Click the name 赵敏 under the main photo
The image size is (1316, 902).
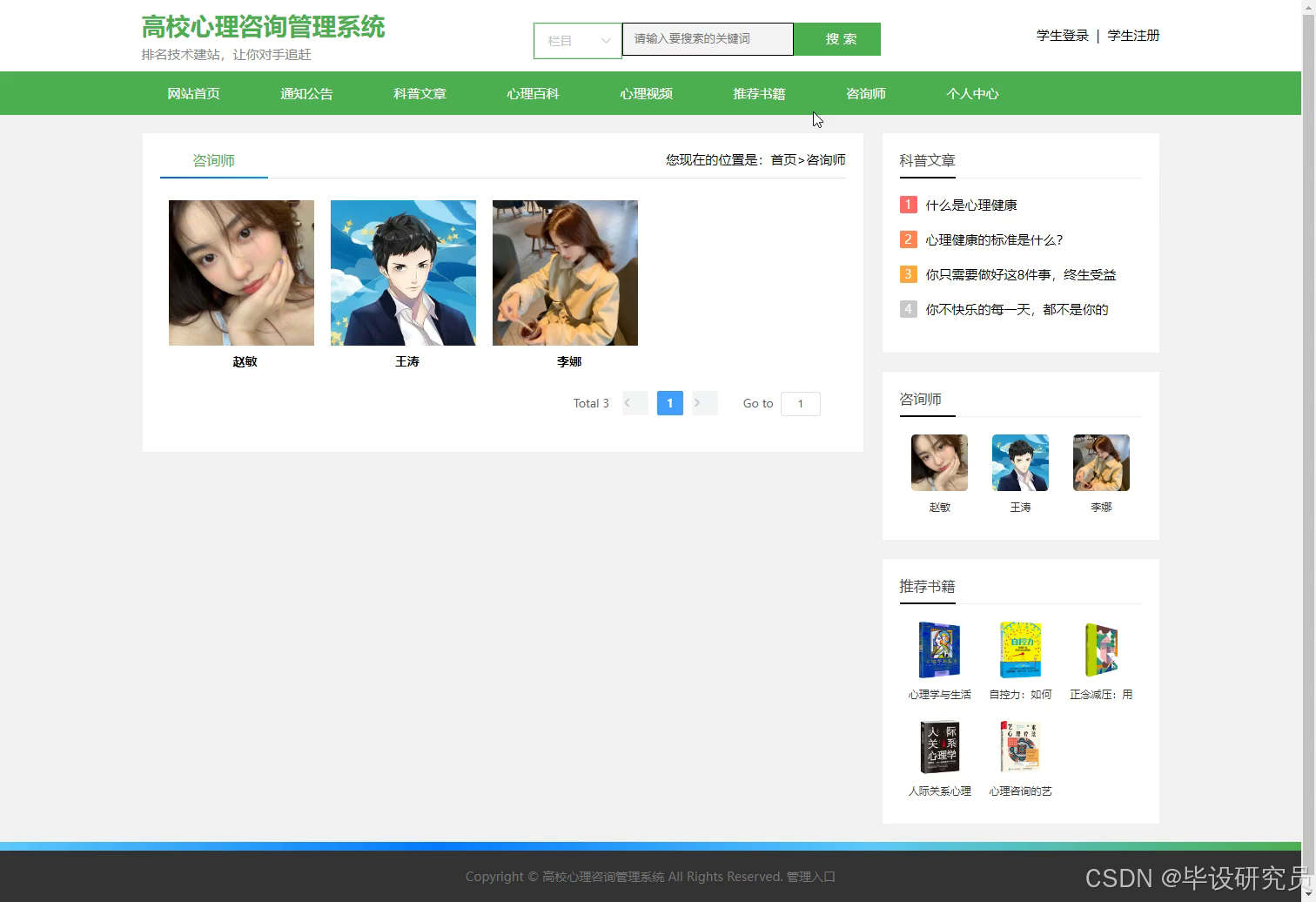tap(245, 361)
